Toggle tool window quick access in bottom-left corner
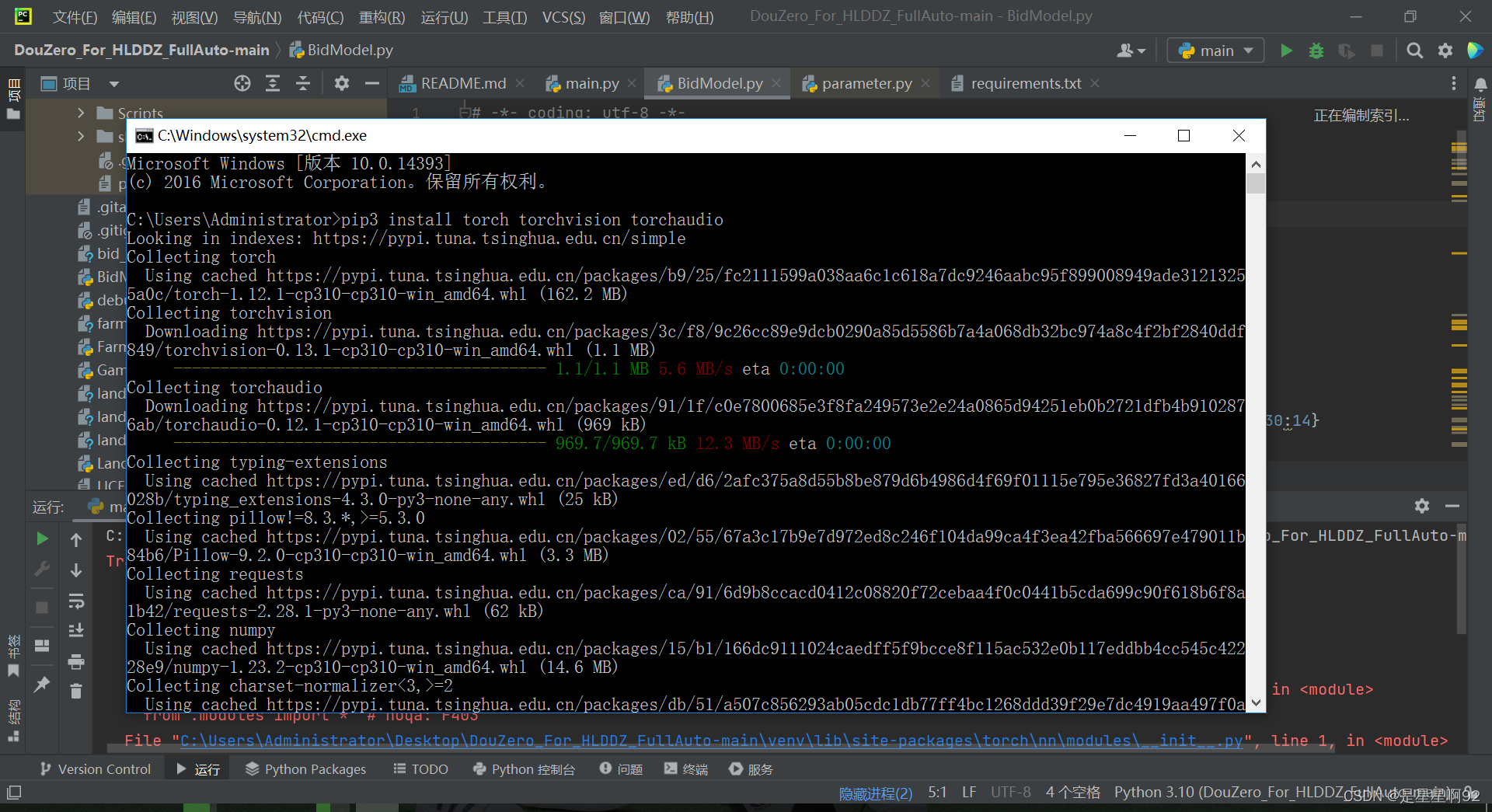Screen dimensions: 1492x812 coord(14,793)
